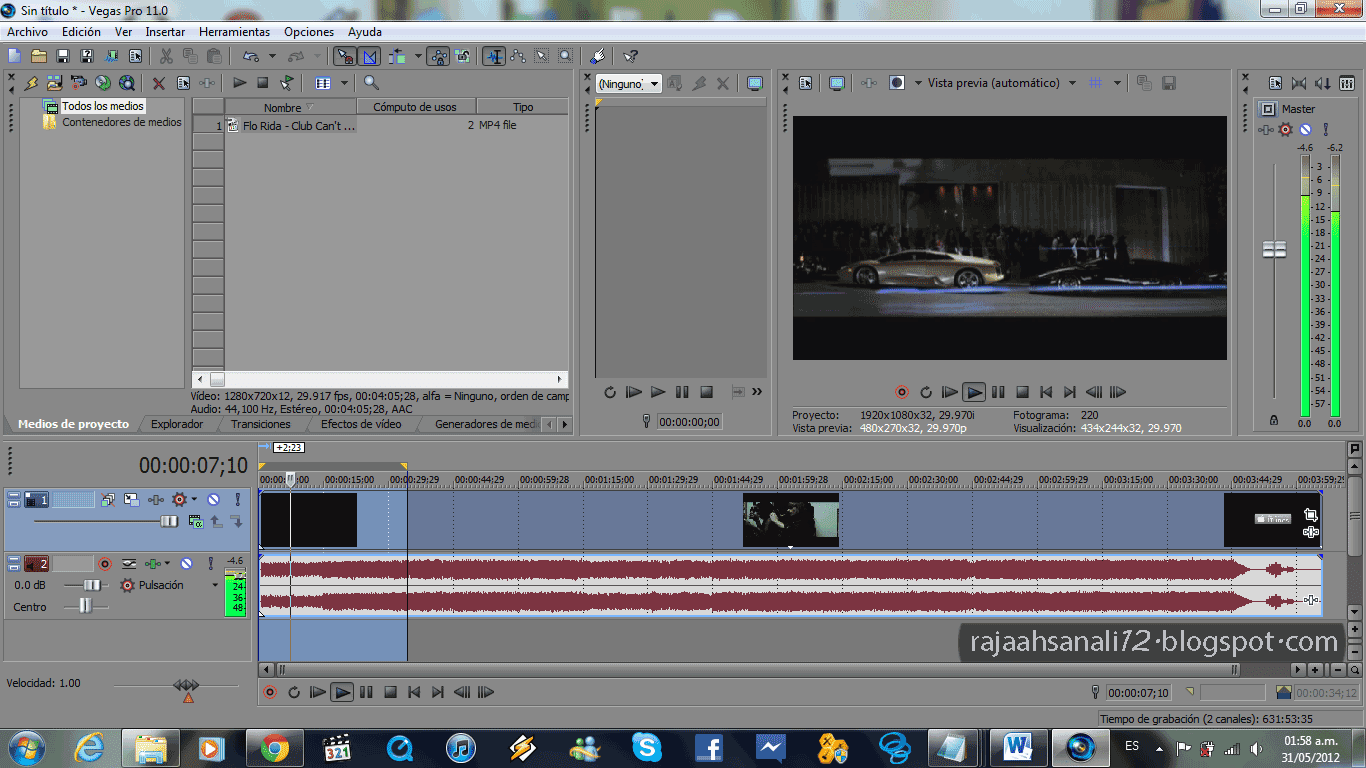Play the timeline from the transport bar
Image resolution: width=1366 pixels, height=768 pixels.
[342, 692]
